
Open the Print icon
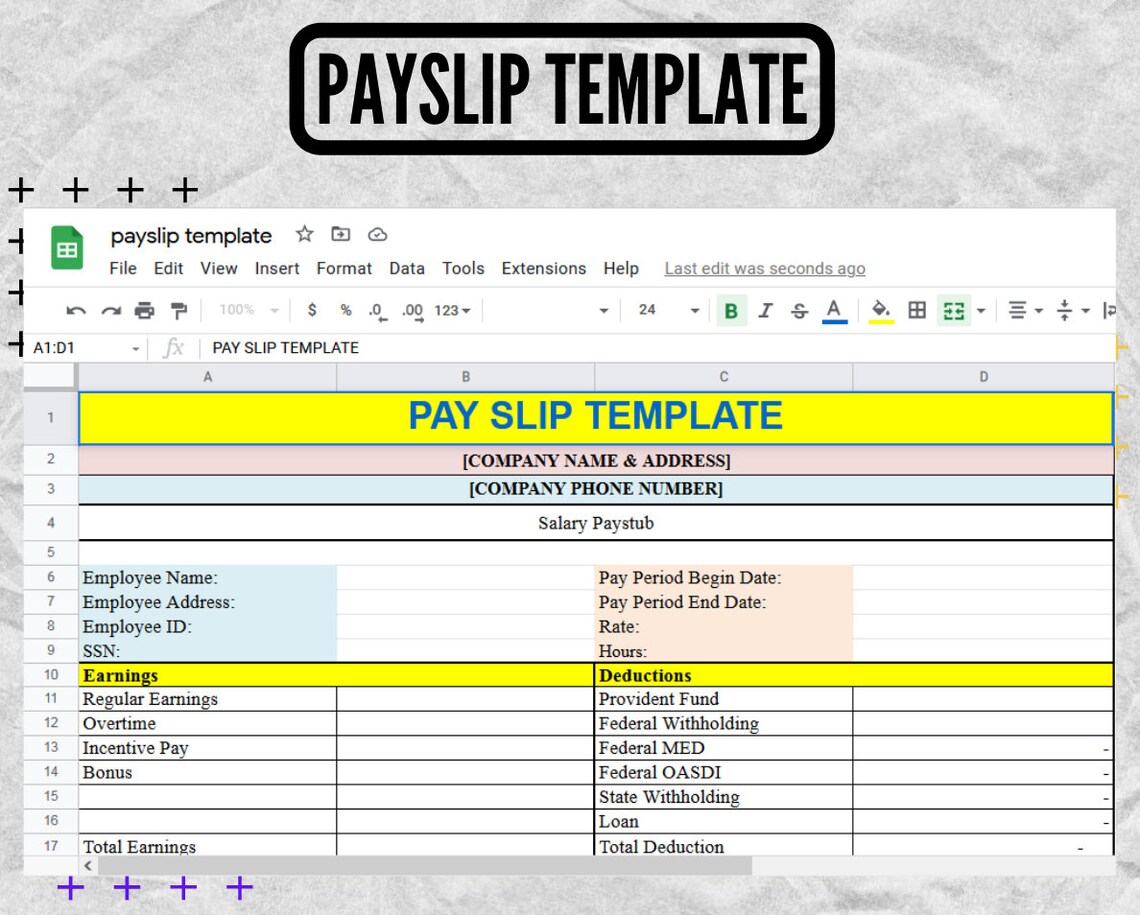pyautogui.click(x=145, y=310)
